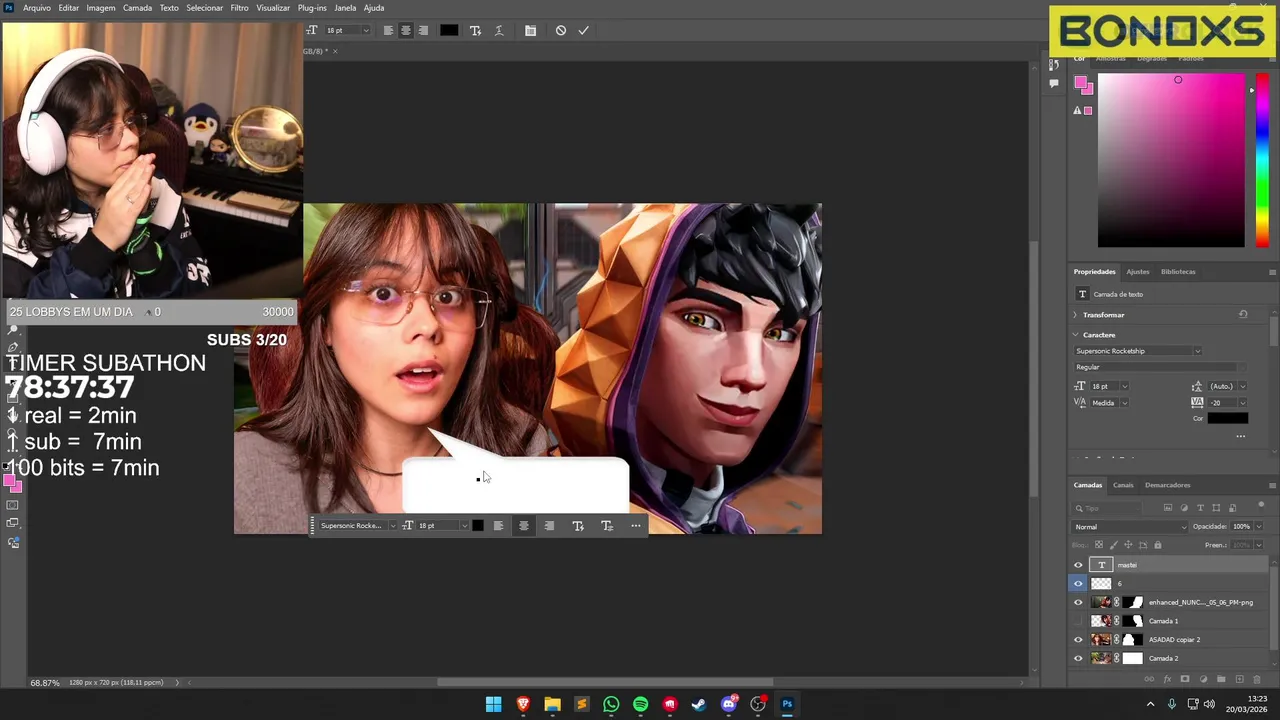Lock transparent pixels for the layer
Viewport: 1280px width, 720px height.
[x=1099, y=545]
